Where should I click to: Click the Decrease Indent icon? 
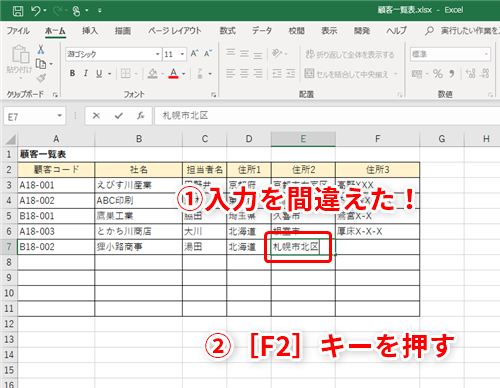[277, 73]
